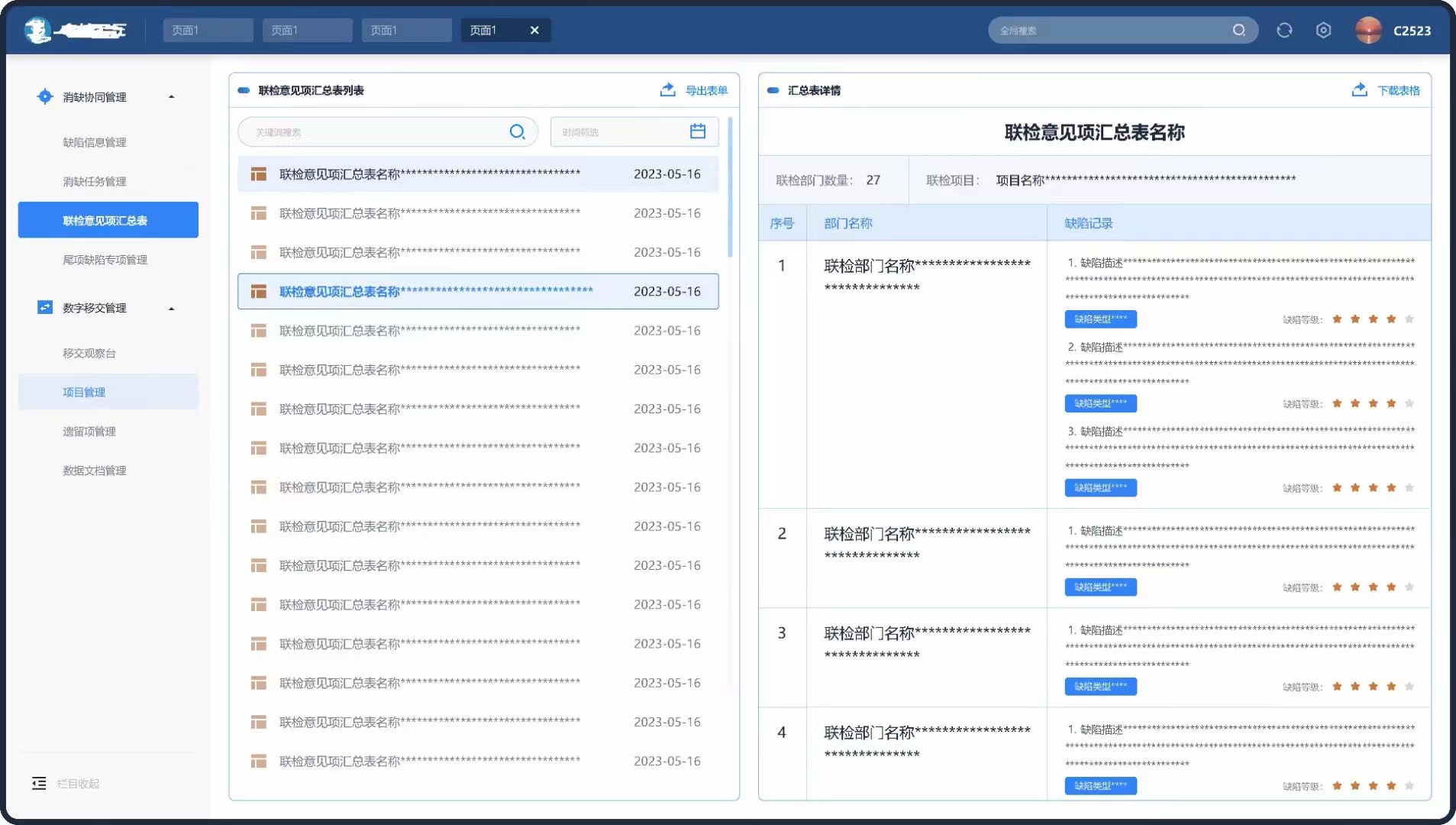Image resolution: width=1456 pixels, height=825 pixels.
Task: Click the refresh icon in the header
Action: click(1284, 30)
